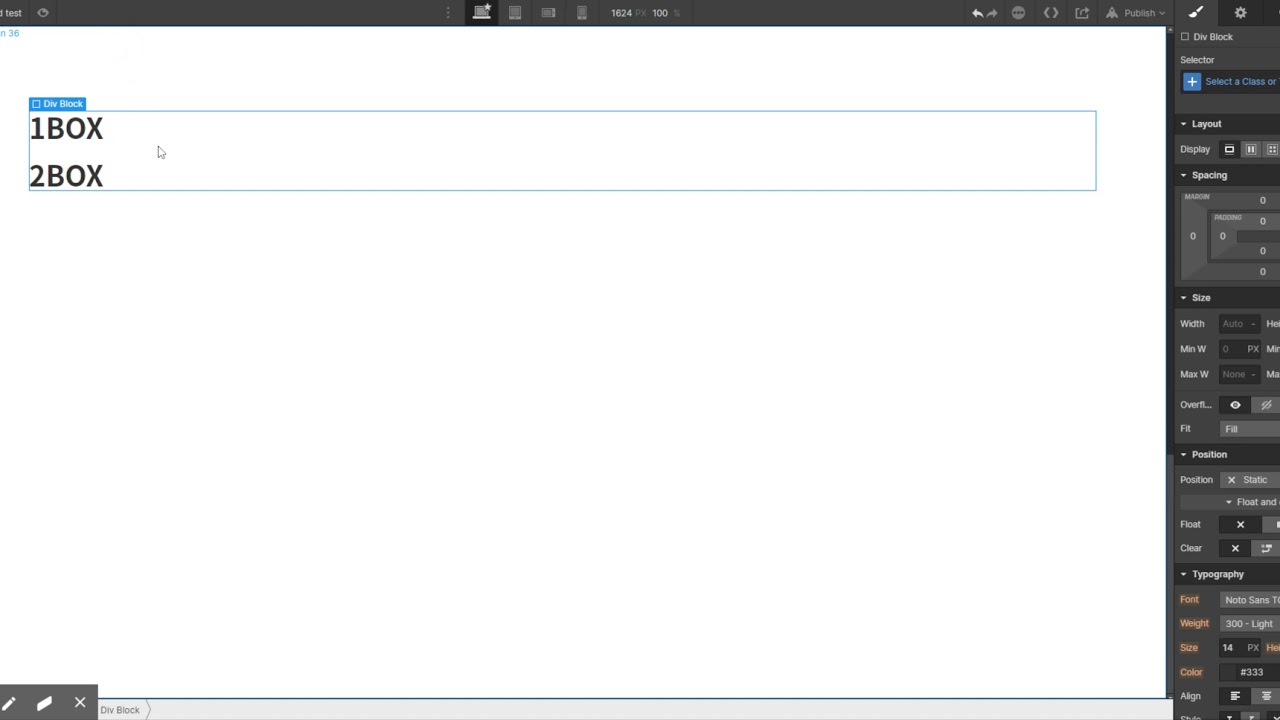The width and height of the screenshot is (1280, 720).
Task: Set display to block
Action: (1229, 149)
